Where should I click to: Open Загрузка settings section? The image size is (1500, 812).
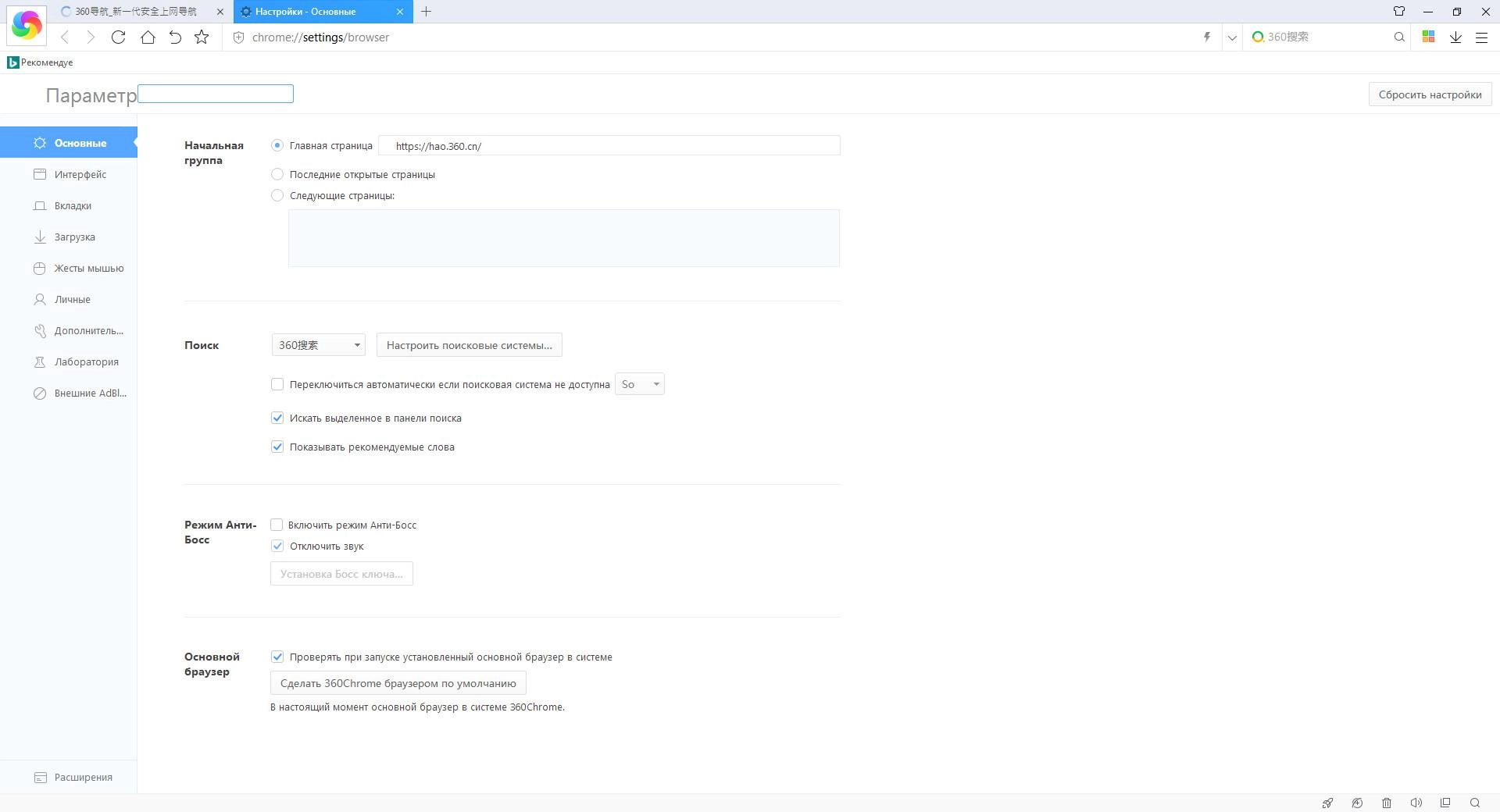[x=69, y=237]
